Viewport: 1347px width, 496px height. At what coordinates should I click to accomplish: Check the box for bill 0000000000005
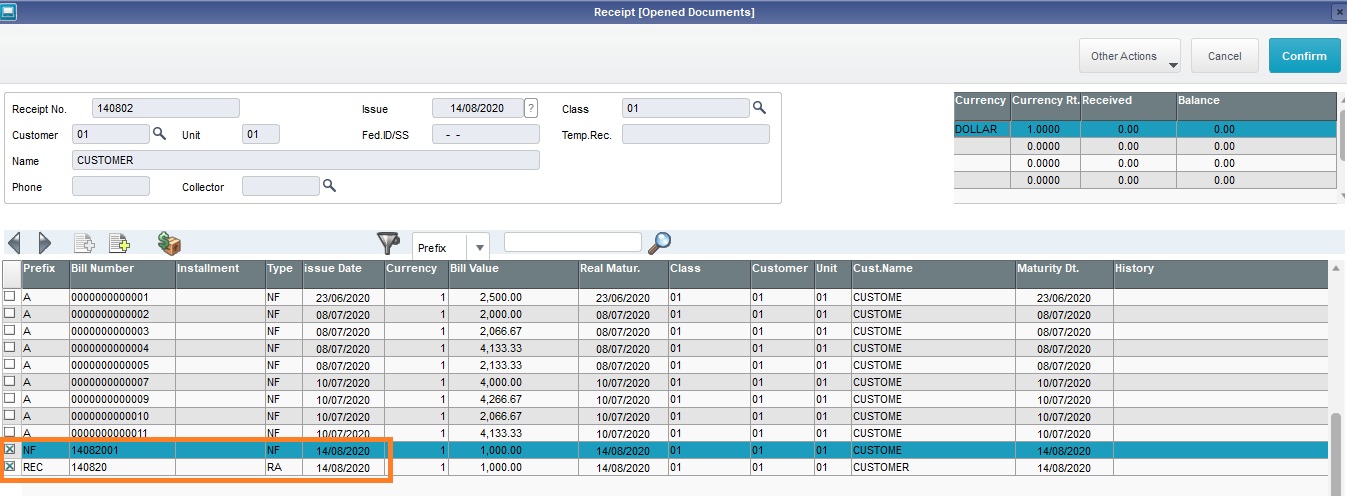tap(10, 365)
